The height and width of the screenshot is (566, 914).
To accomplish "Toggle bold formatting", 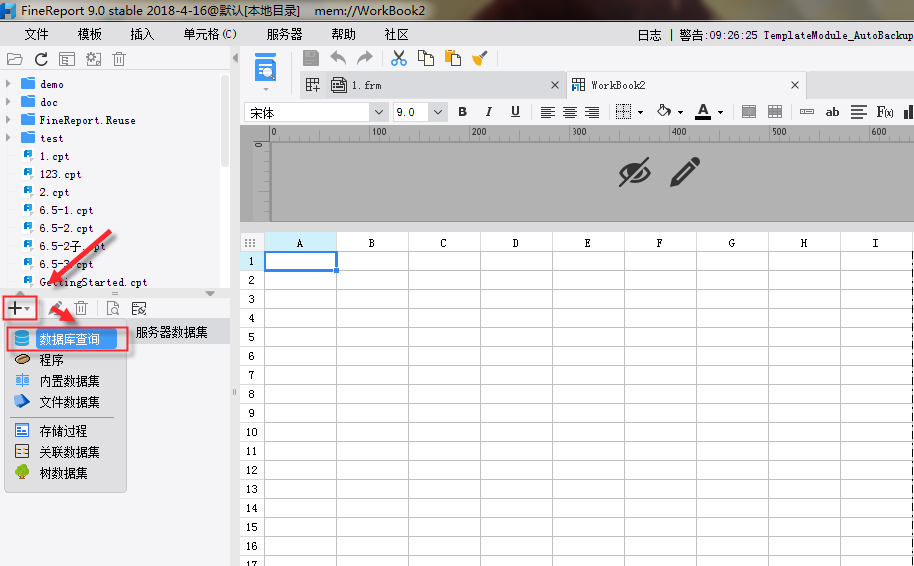I will pos(462,112).
